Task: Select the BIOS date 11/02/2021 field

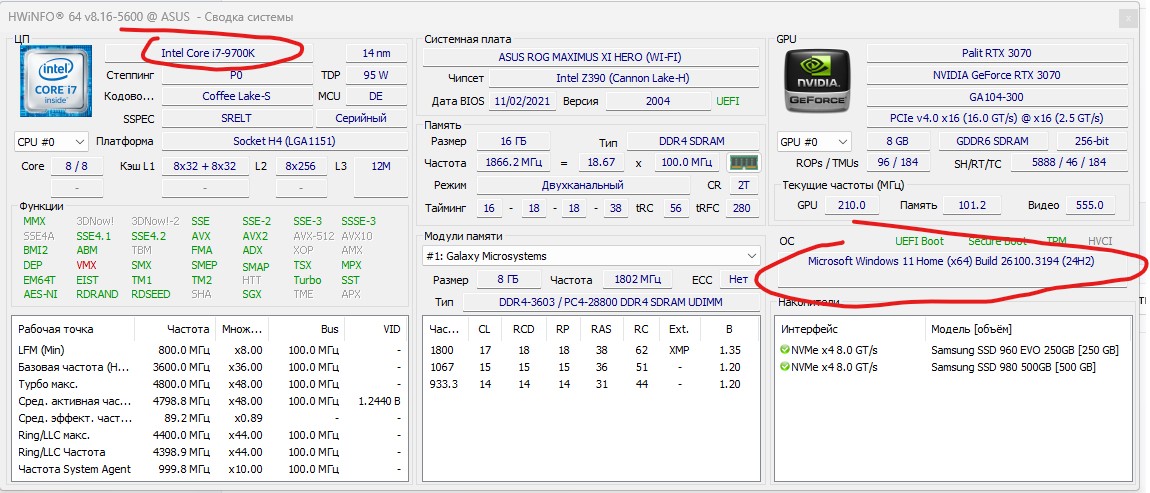Action: tap(522, 101)
